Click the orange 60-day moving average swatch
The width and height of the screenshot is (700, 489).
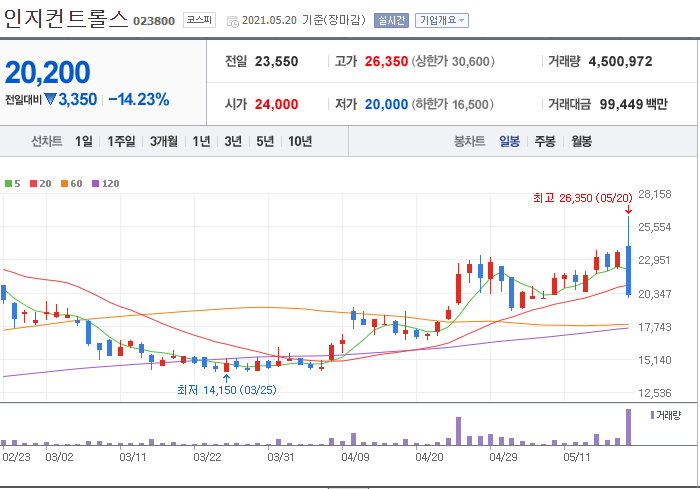pos(64,184)
